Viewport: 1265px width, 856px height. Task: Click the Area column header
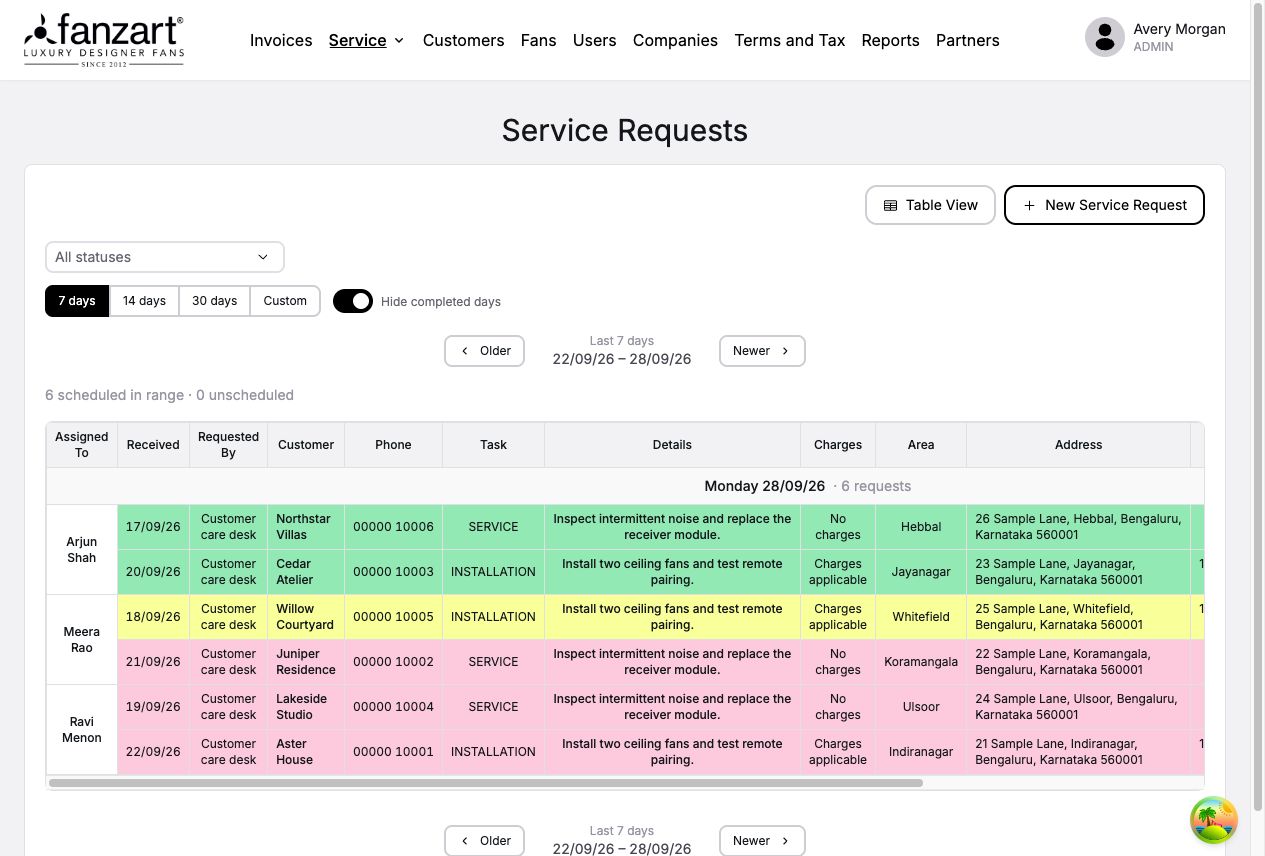coord(921,445)
